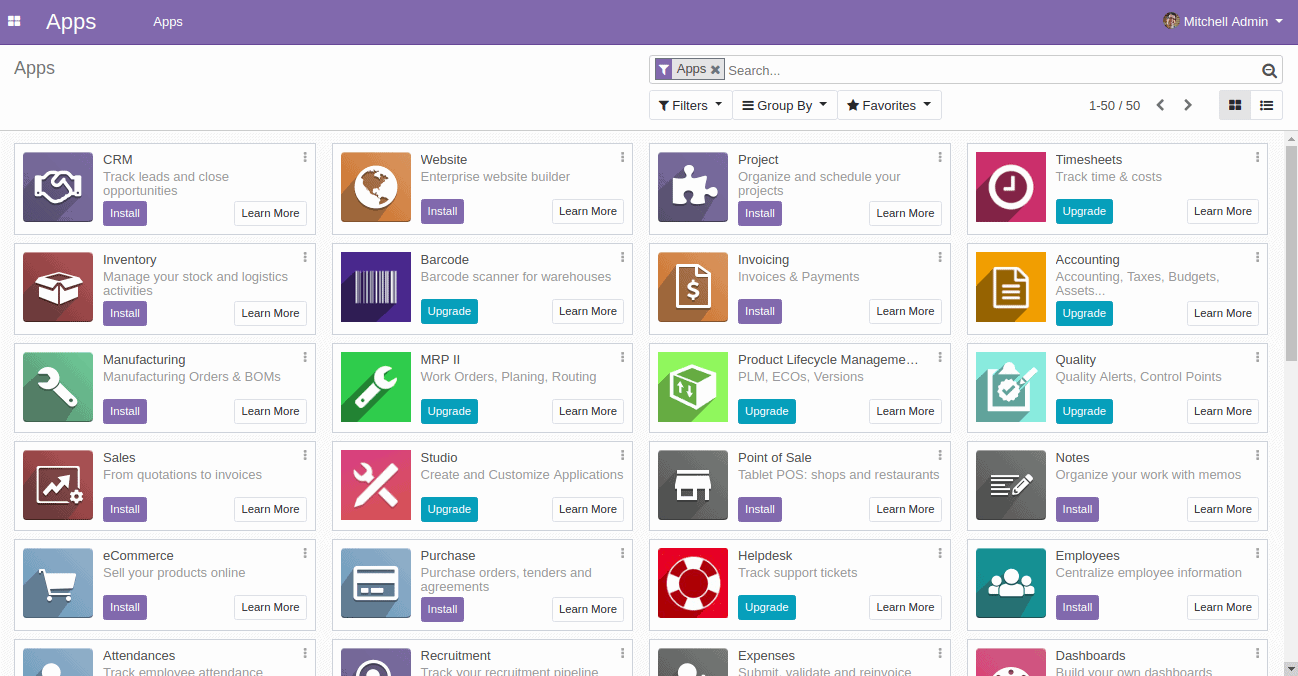
Task: Click the MRP II green wrench icon
Action: pos(375,387)
